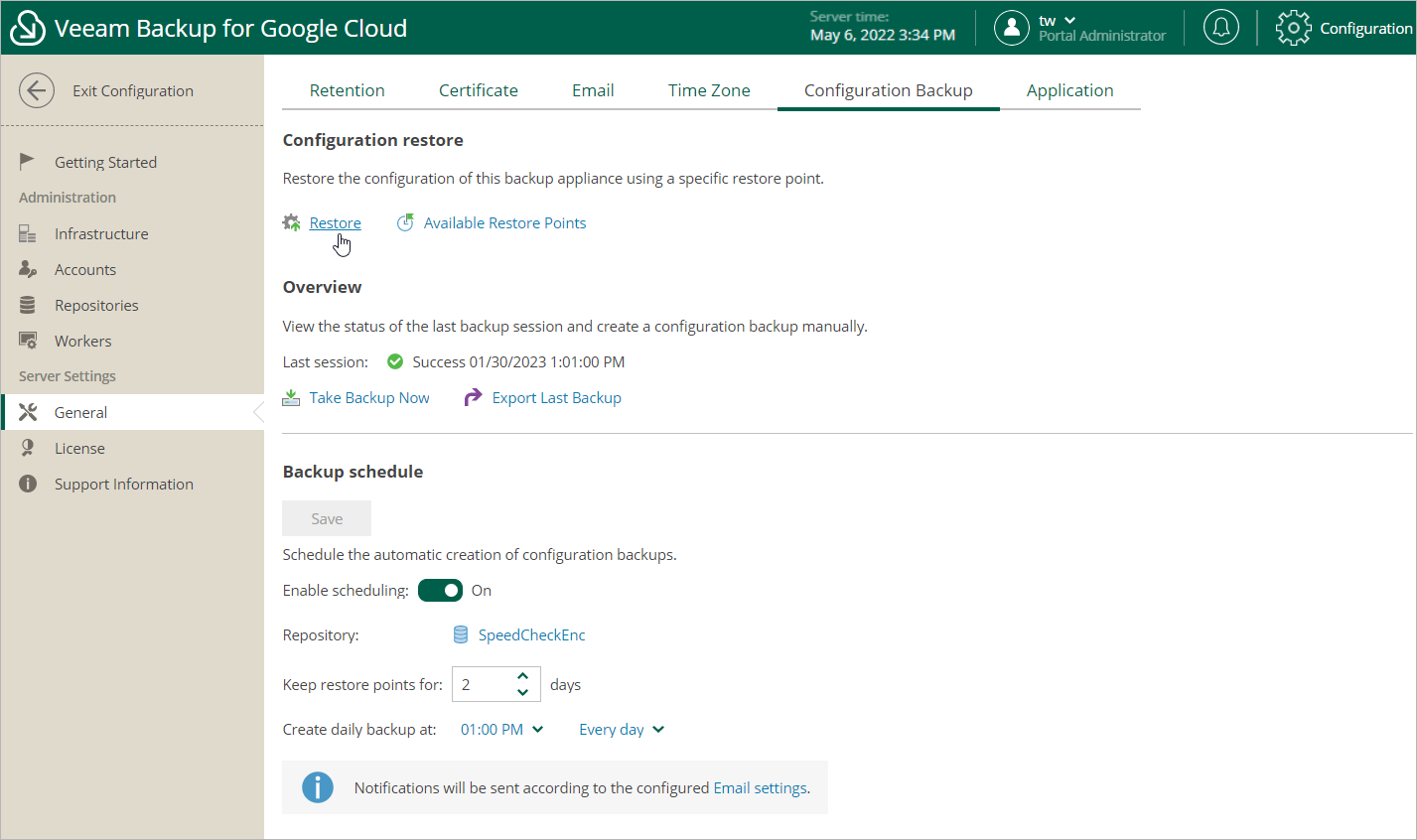Select License in the sidebar

pyautogui.click(x=79, y=449)
